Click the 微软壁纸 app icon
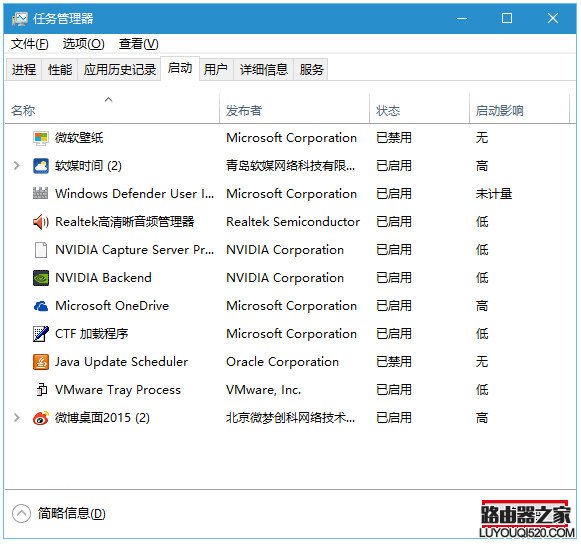Viewport: 581px width, 546px height. click(x=40, y=138)
